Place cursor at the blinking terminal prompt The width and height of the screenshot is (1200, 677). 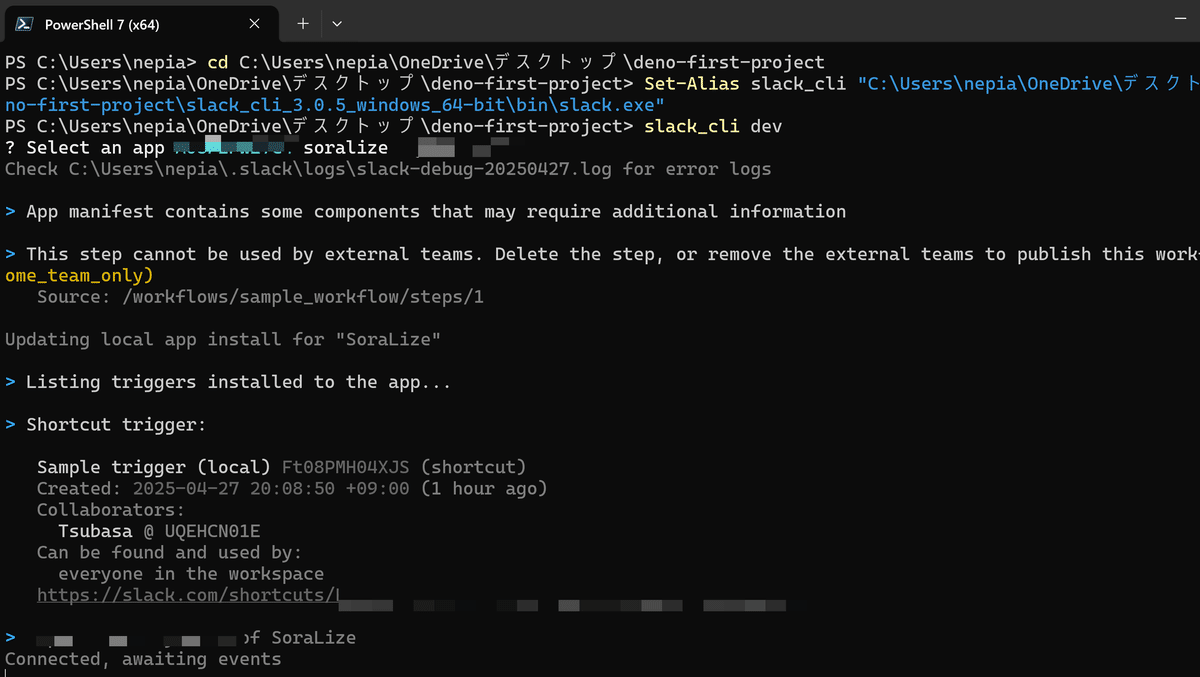(x=6, y=671)
